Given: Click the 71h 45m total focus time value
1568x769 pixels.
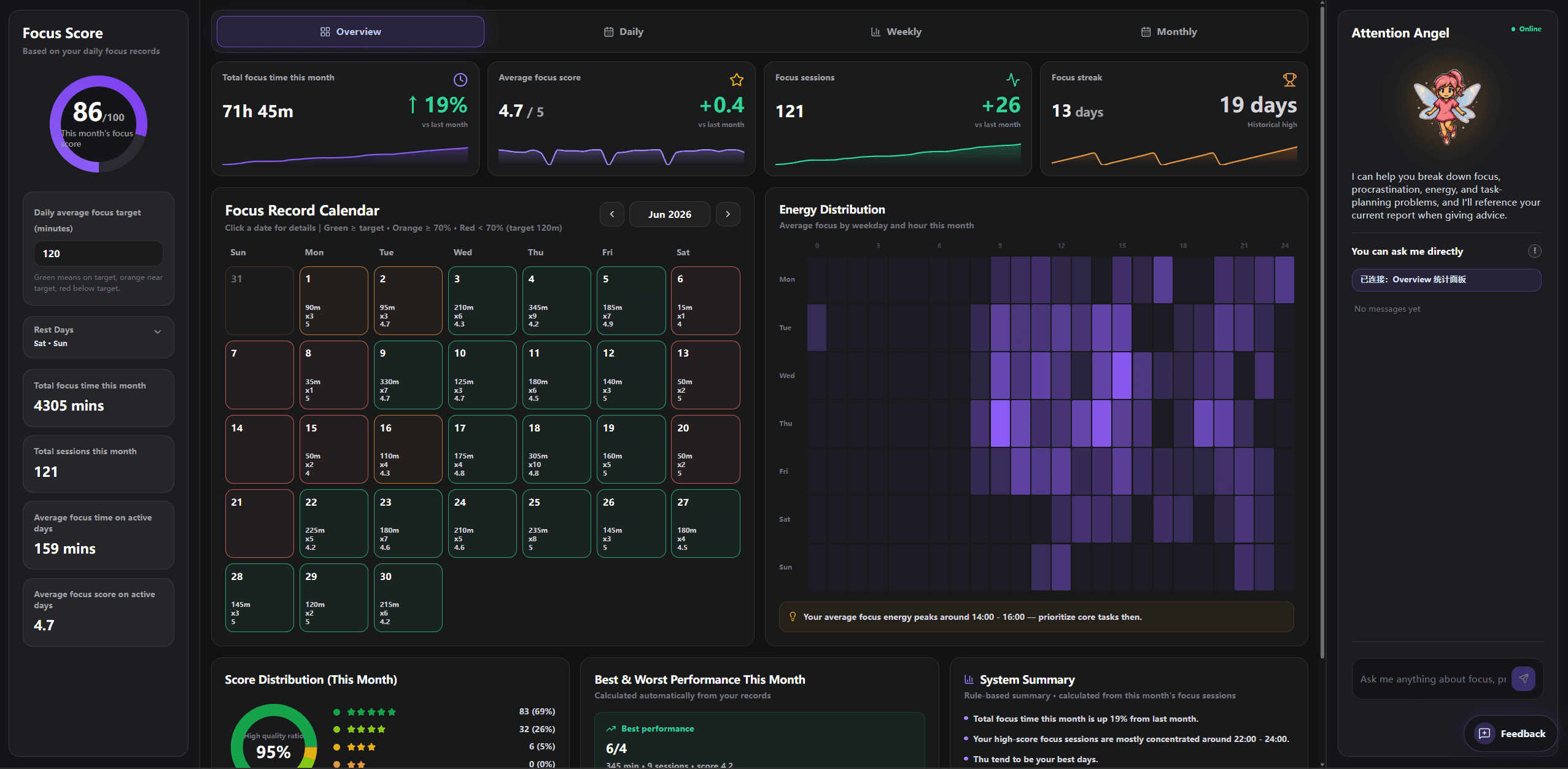Looking at the screenshot, I should pos(258,111).
